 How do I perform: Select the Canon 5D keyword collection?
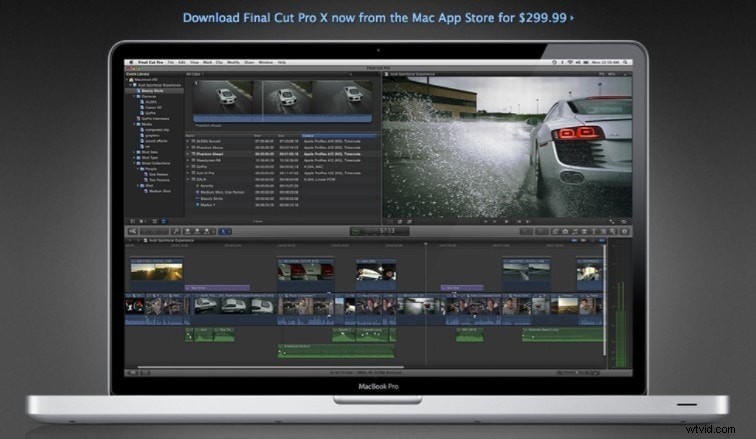pos(153,107)
